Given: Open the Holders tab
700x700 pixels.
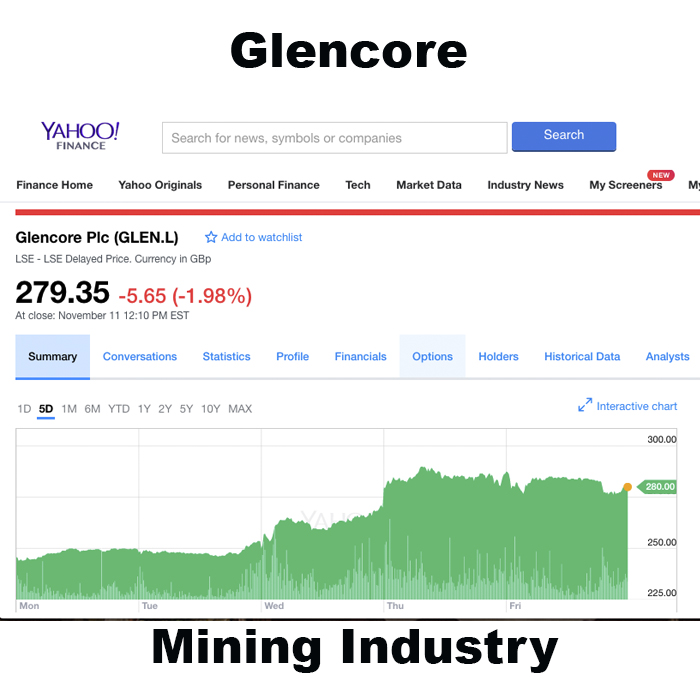Looking at the screenshot, I should 498,357.
